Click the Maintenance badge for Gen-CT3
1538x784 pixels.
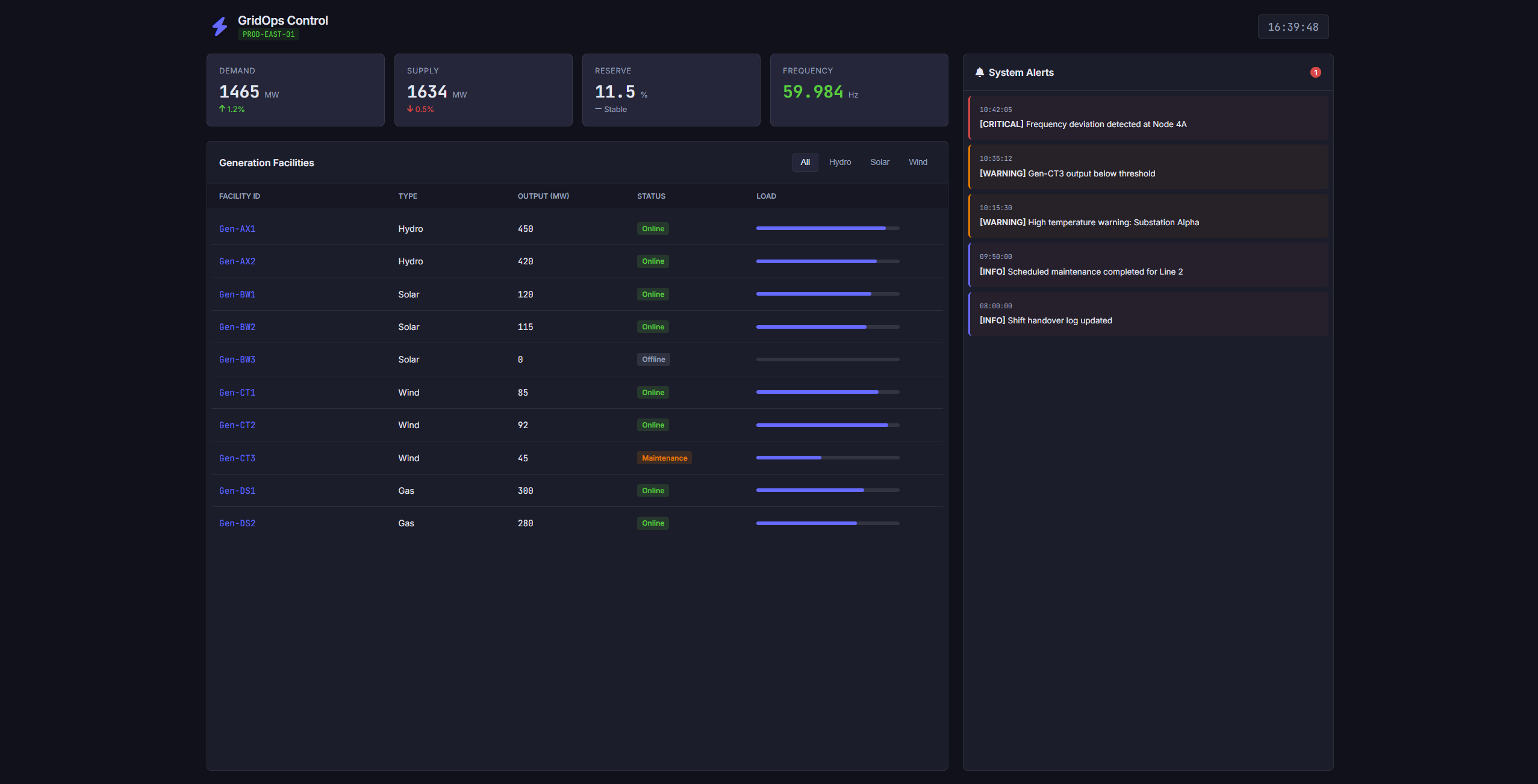(664, 458)
